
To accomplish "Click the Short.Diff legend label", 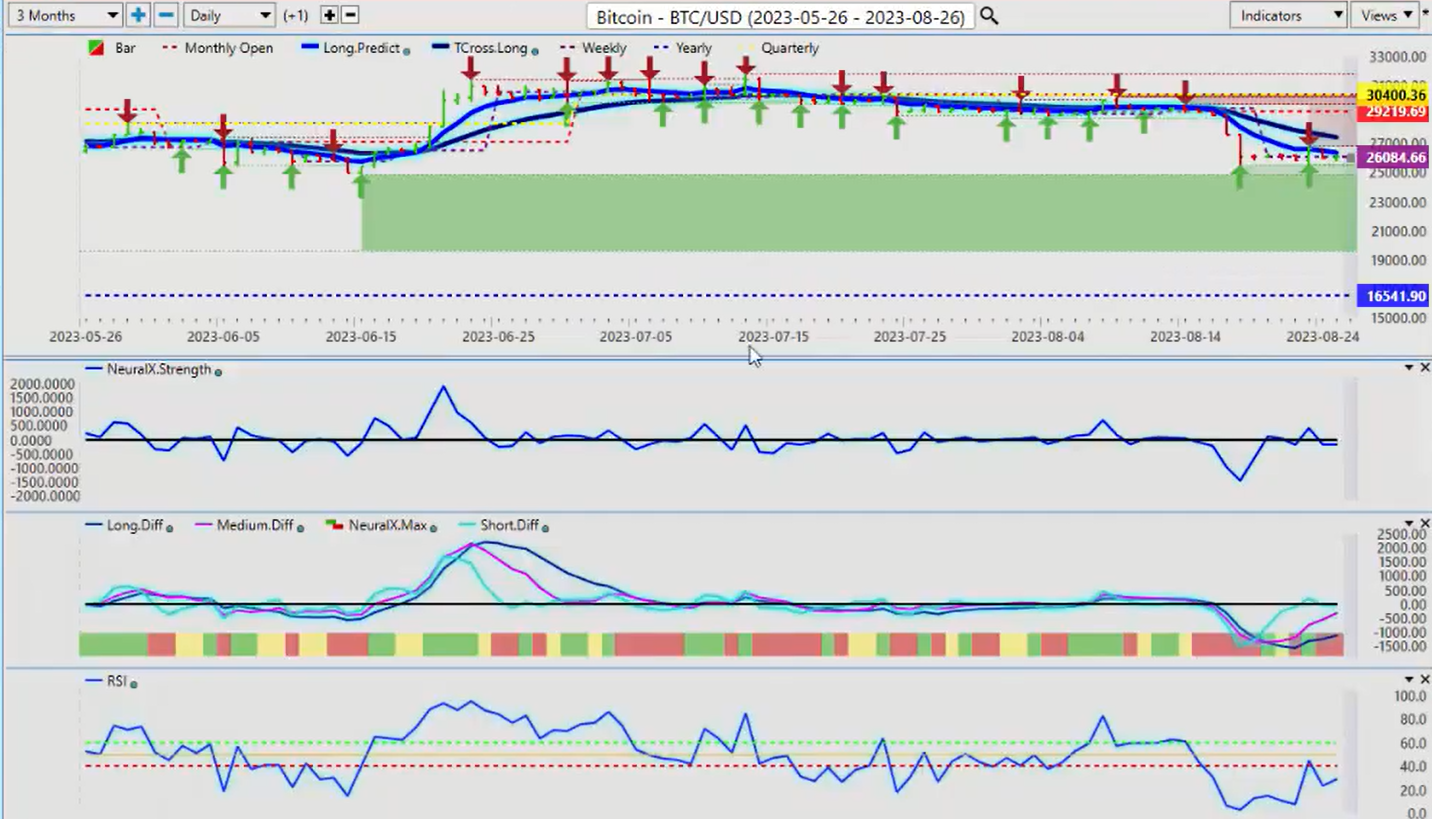I will pyautogui.click(x=509, y=525).
